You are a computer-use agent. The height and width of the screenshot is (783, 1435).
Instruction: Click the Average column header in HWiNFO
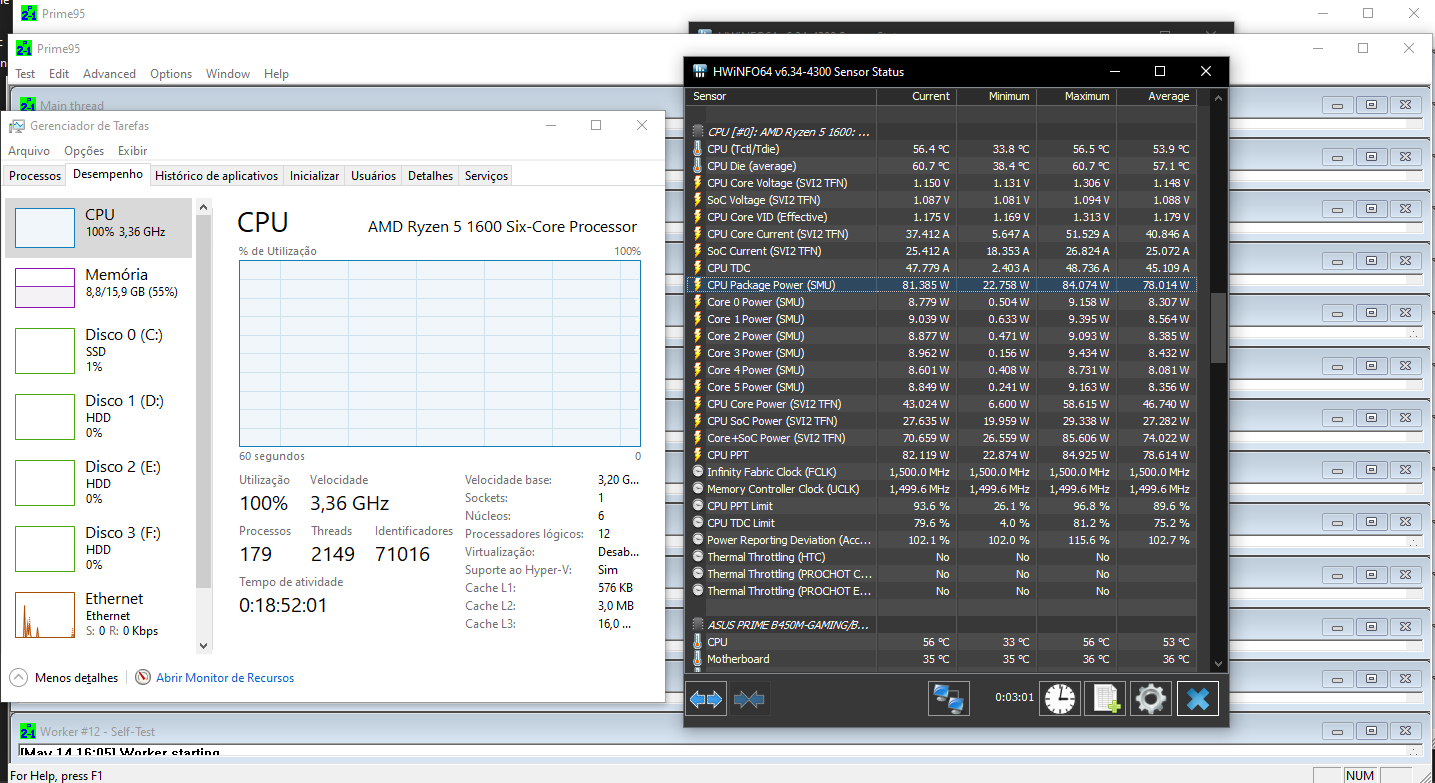tap(1156, 97)
